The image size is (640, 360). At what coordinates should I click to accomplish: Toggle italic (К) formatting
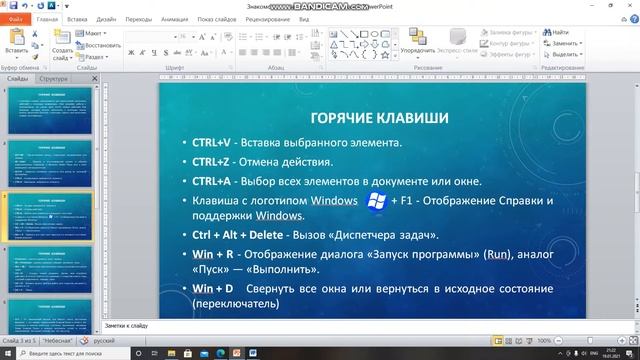point(142,53)
